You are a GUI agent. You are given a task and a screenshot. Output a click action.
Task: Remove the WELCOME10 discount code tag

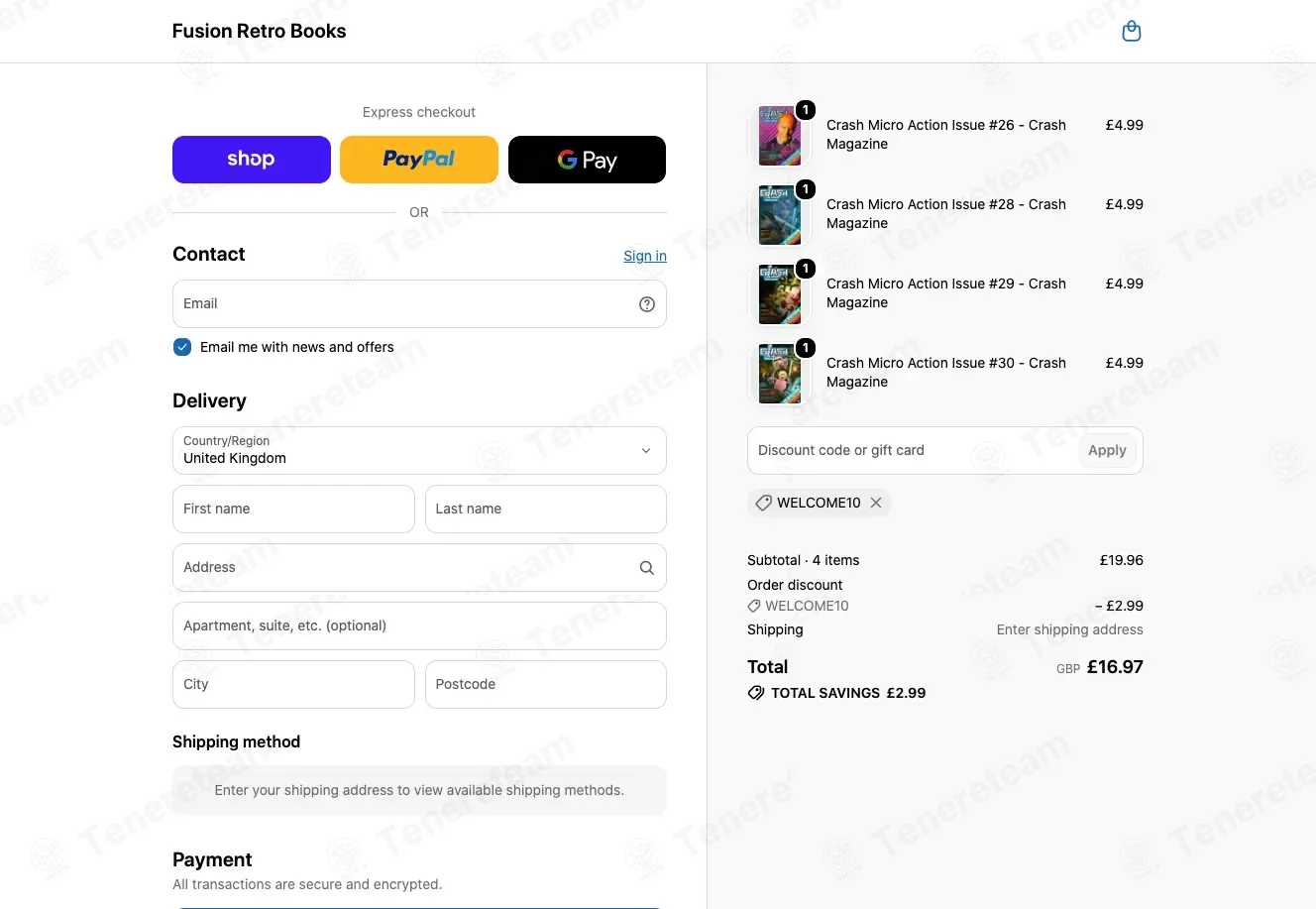point(876,503)
